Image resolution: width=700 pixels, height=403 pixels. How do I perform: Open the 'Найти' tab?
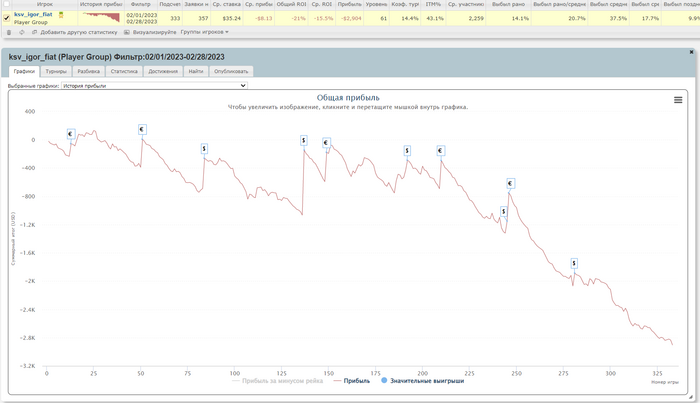pos(196,71)
